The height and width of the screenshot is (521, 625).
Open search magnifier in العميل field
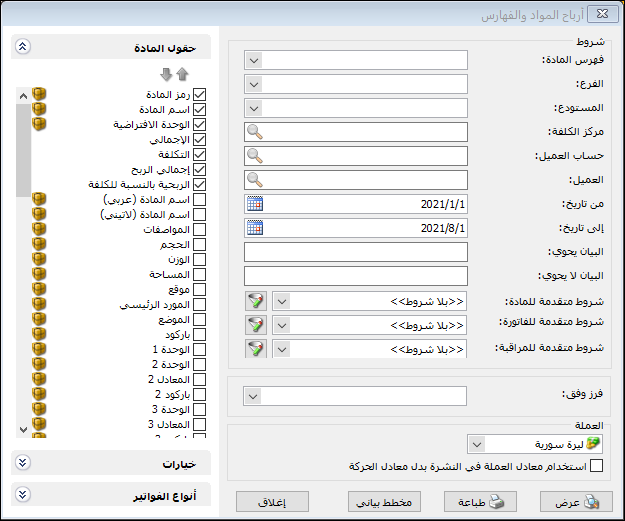[x=255, y=180]
